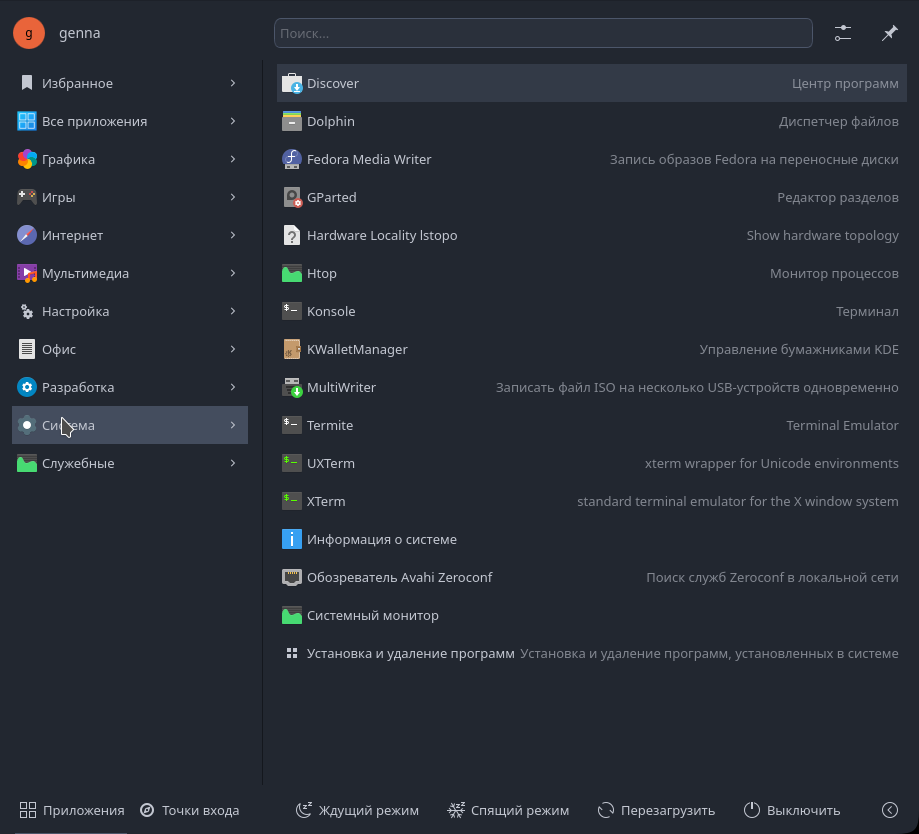Expand the Офис category chevron
919x834 pixels.
point(233,349)
